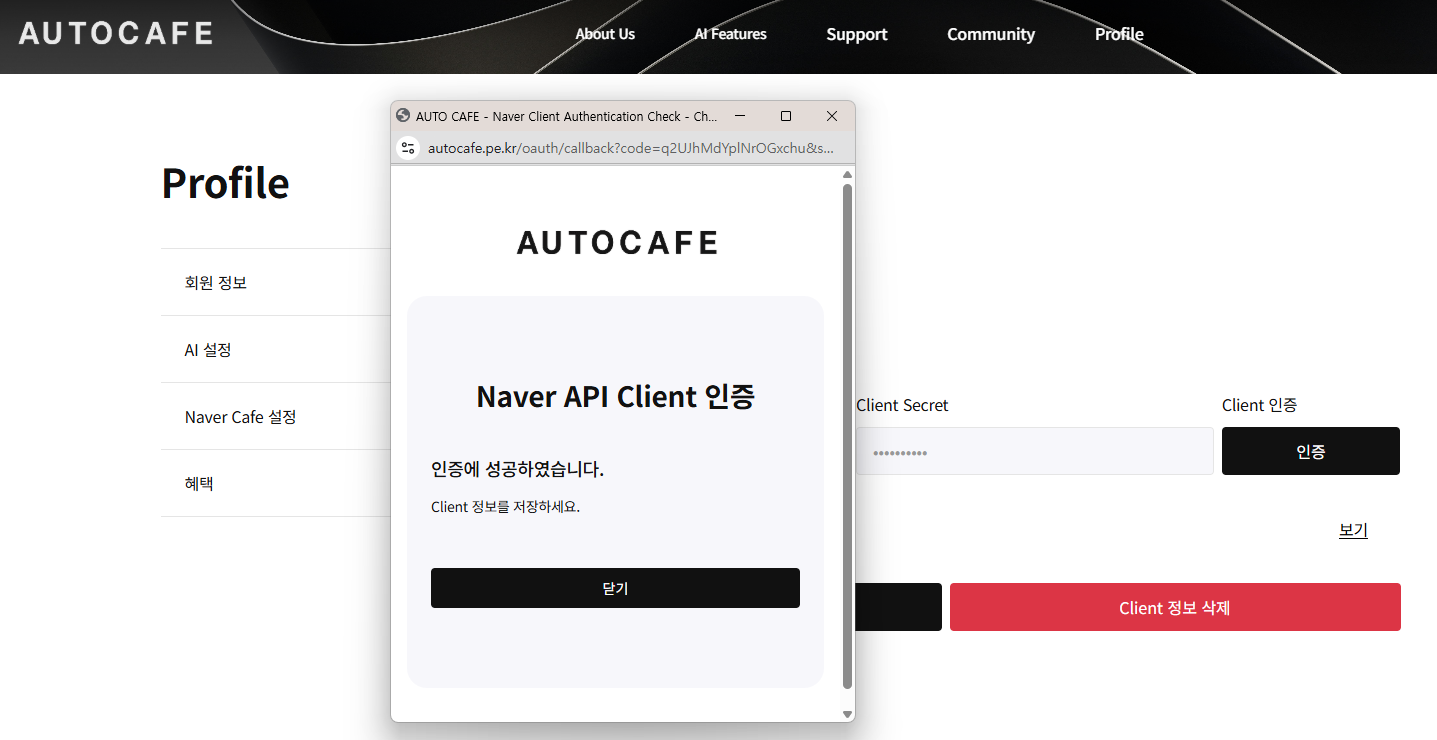
Task: Click the red Client 정보 삭제 button
Action: [1174, 607]
